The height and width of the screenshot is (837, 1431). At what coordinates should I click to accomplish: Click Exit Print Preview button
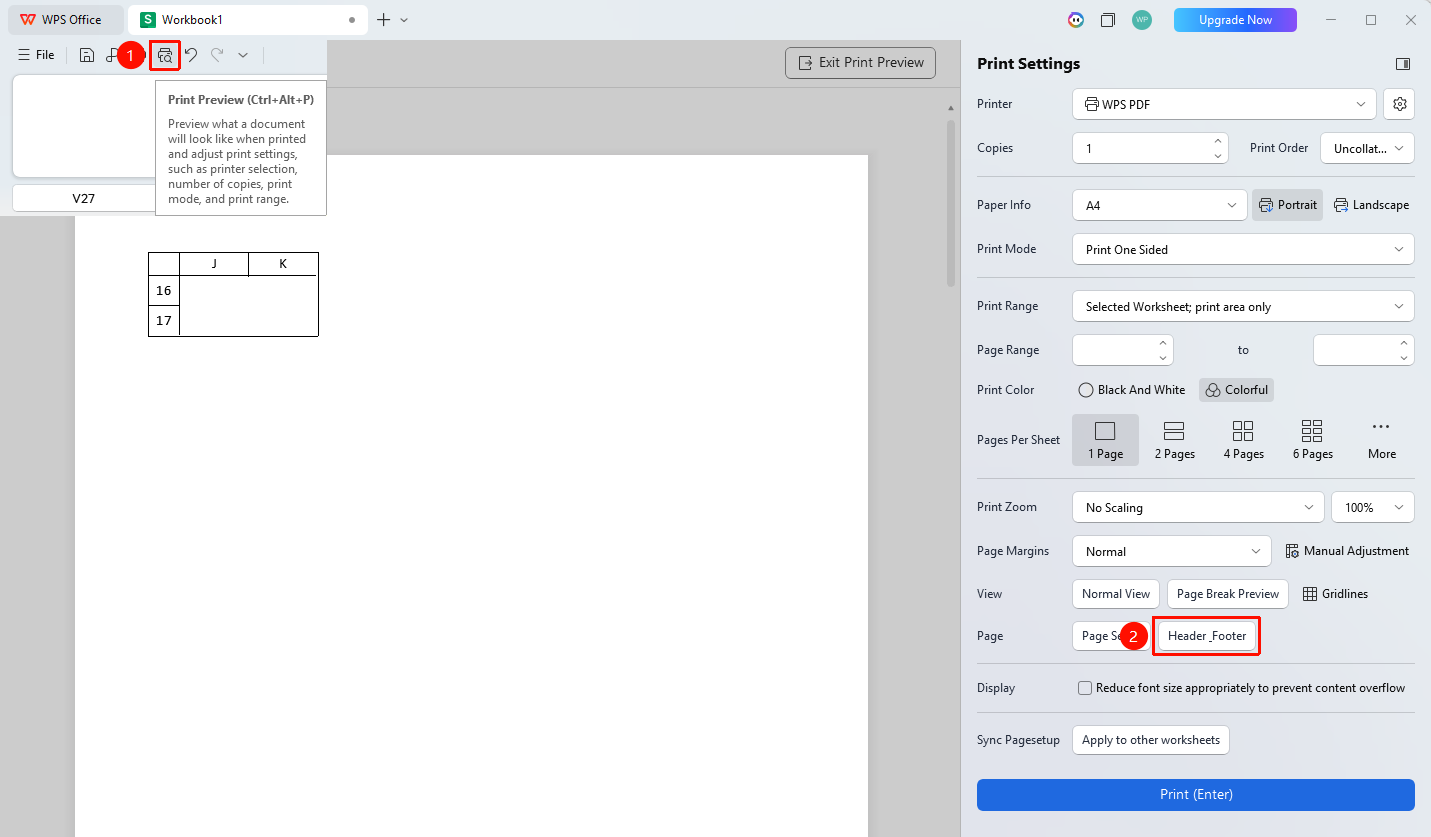pyautogui.click(x=861, y=62)
